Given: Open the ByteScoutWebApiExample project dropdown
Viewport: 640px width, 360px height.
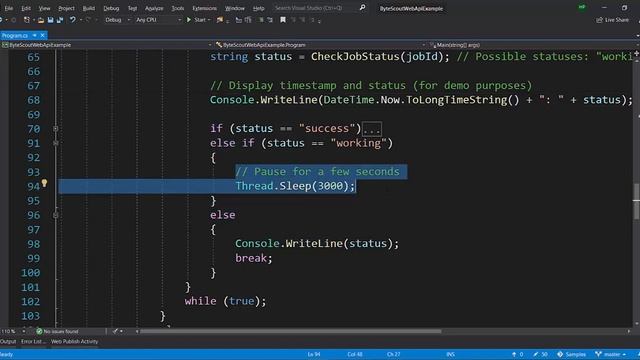Looking at the screenshot, I should [107, 45].
